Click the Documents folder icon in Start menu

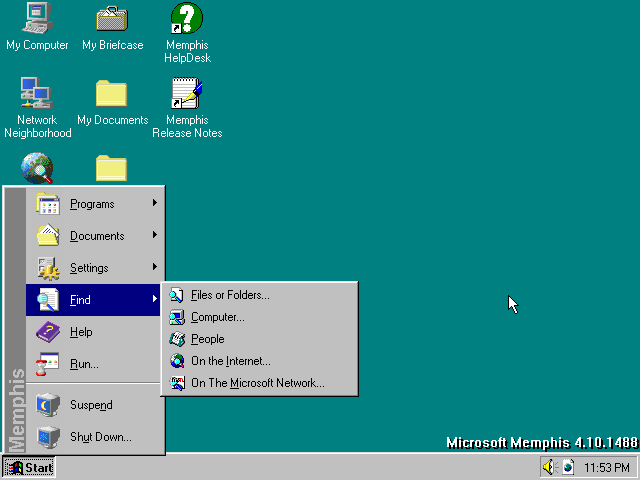click(48, 235)
